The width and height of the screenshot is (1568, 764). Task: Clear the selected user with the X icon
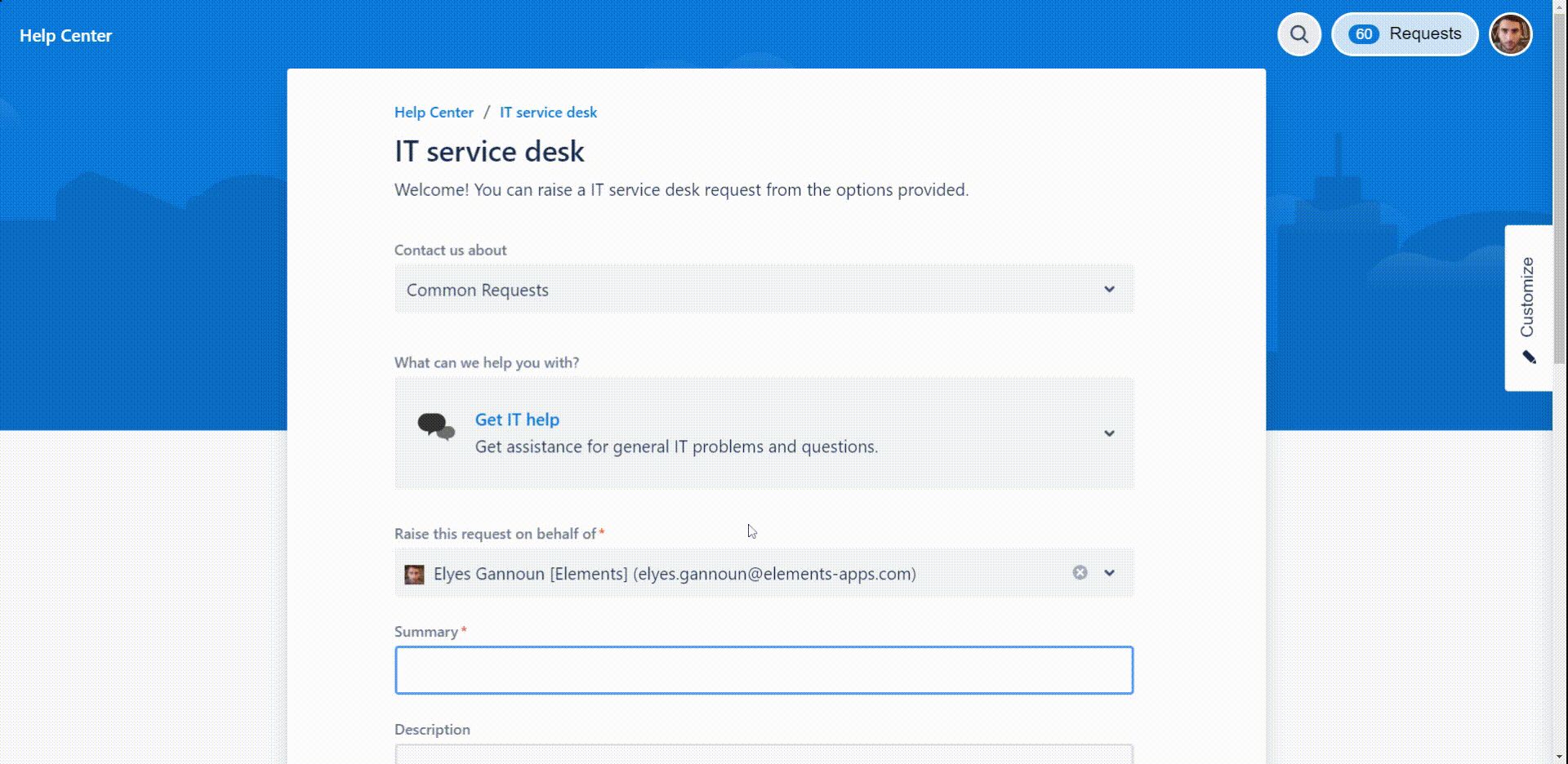tap(1080, 573)
